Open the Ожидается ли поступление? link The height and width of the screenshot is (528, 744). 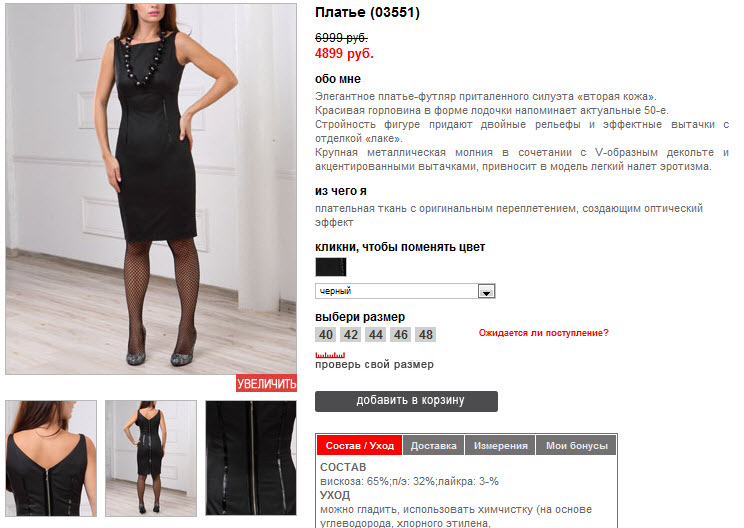tap(543, 333)
